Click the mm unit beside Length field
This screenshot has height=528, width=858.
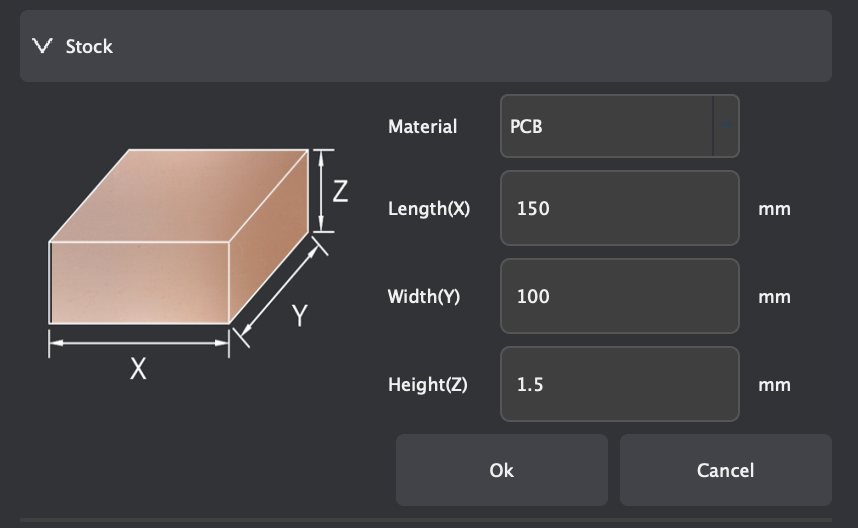tap(774, 209)
